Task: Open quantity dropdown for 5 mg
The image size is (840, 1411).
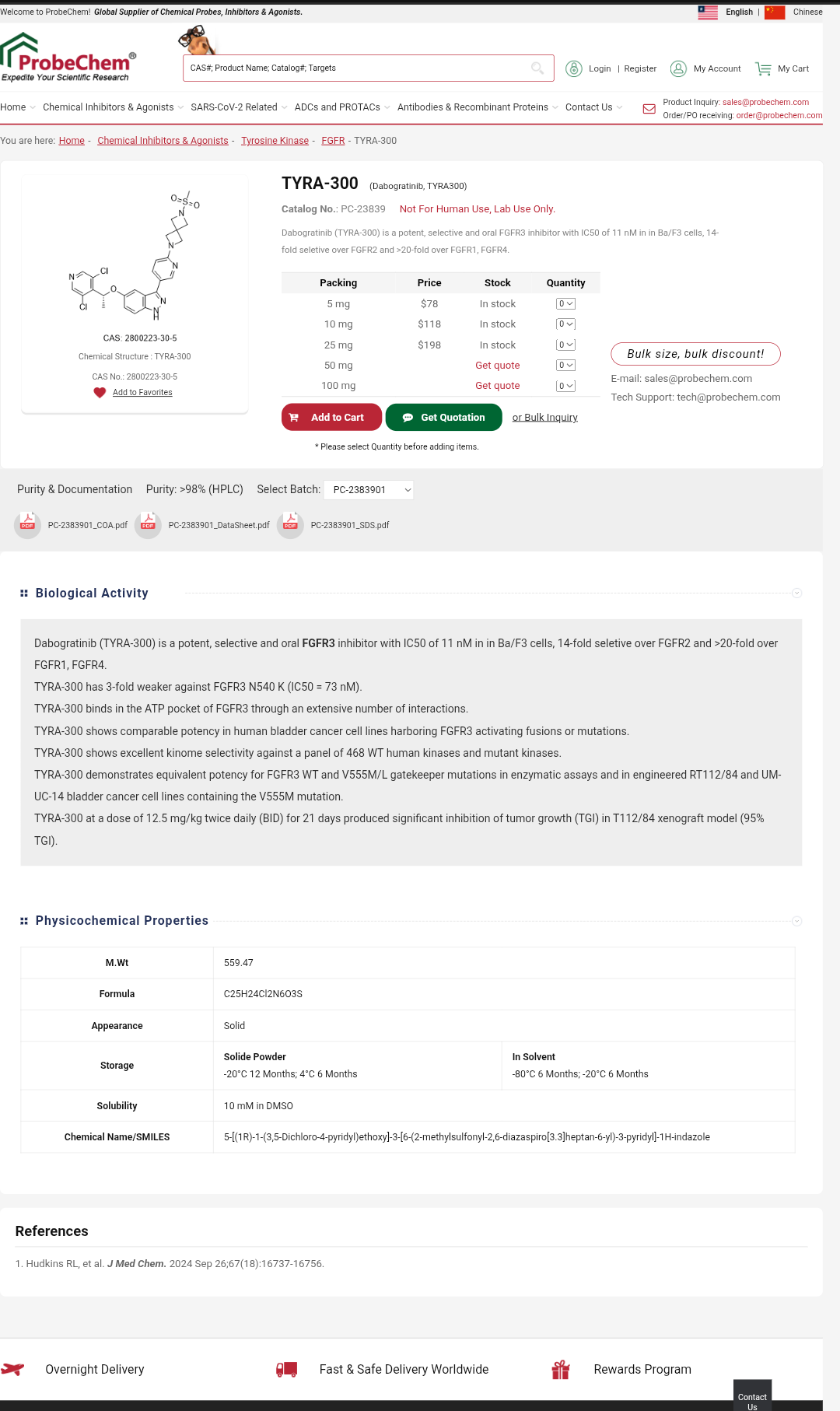Action: 565,304
